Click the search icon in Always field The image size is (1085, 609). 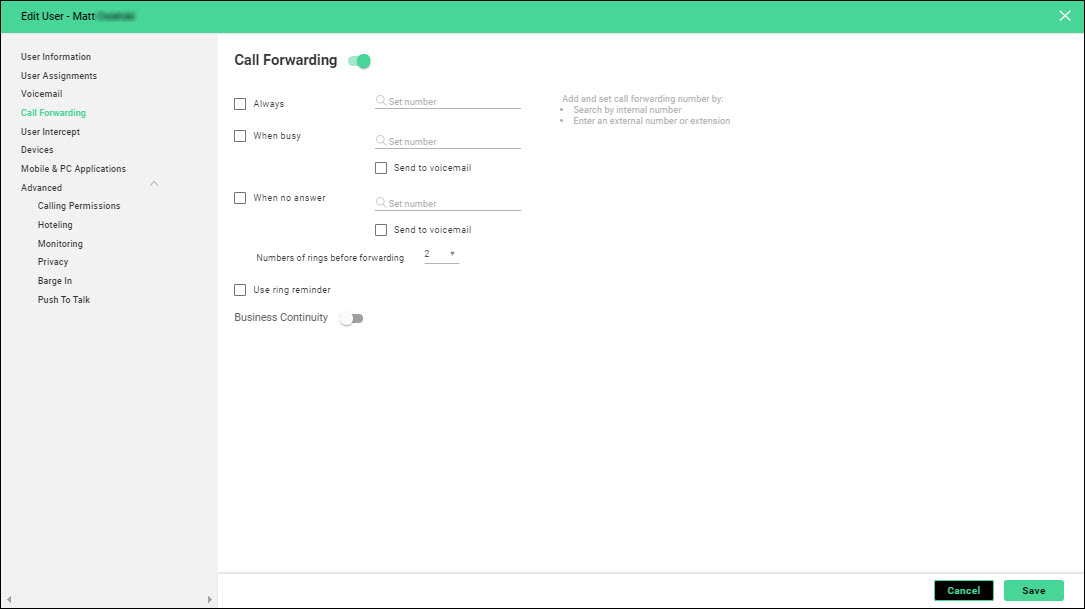pos(381,101)
